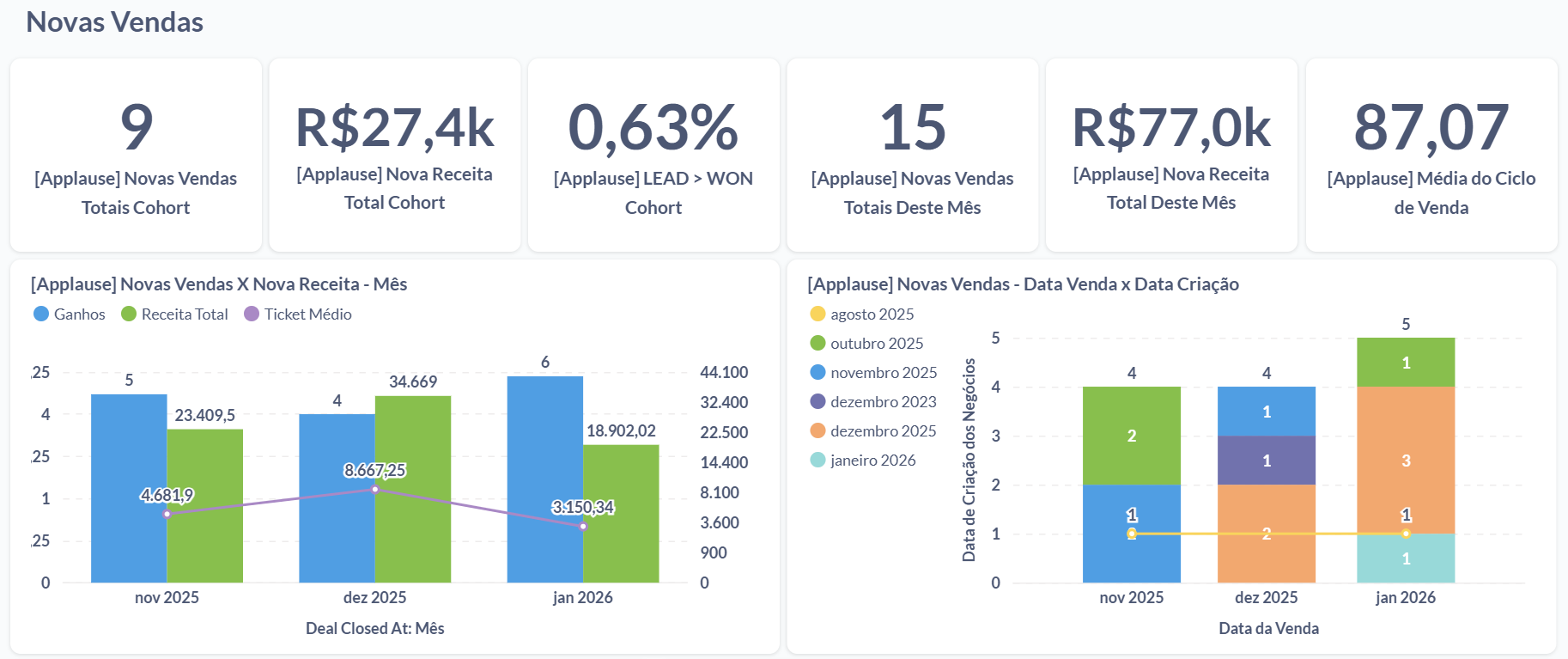Select the blue Ganhos bar labeled 6
Image resolution: width=1568 pixels, height=659 pixels.
545,479
